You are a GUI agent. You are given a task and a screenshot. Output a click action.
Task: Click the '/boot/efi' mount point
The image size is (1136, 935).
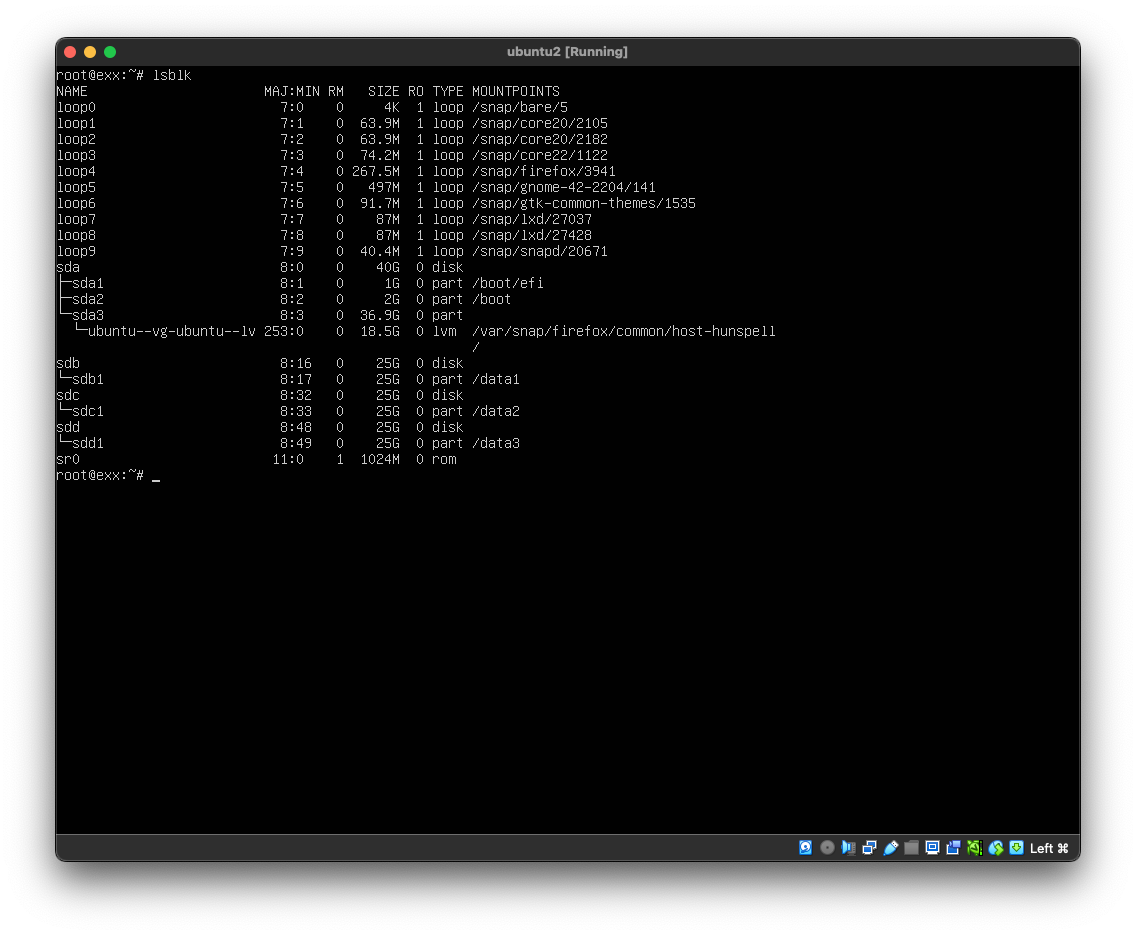[507, 283]
